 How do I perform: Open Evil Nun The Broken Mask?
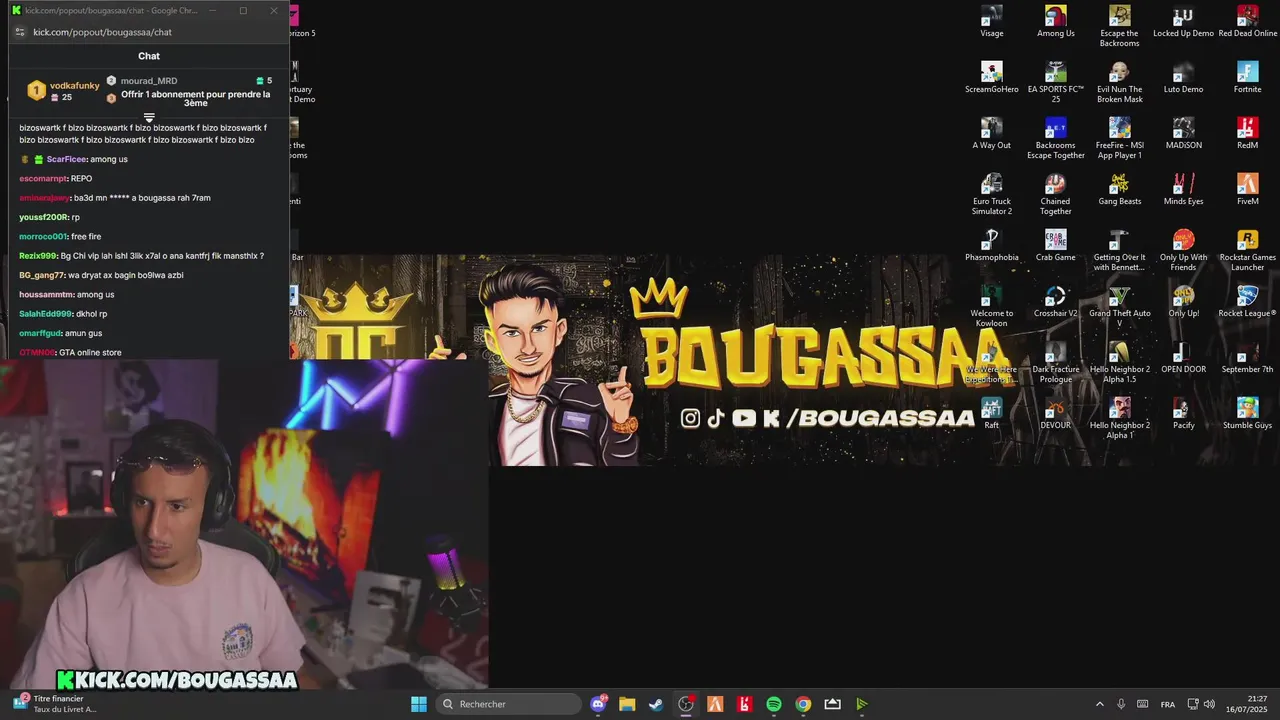point(1119,83)
